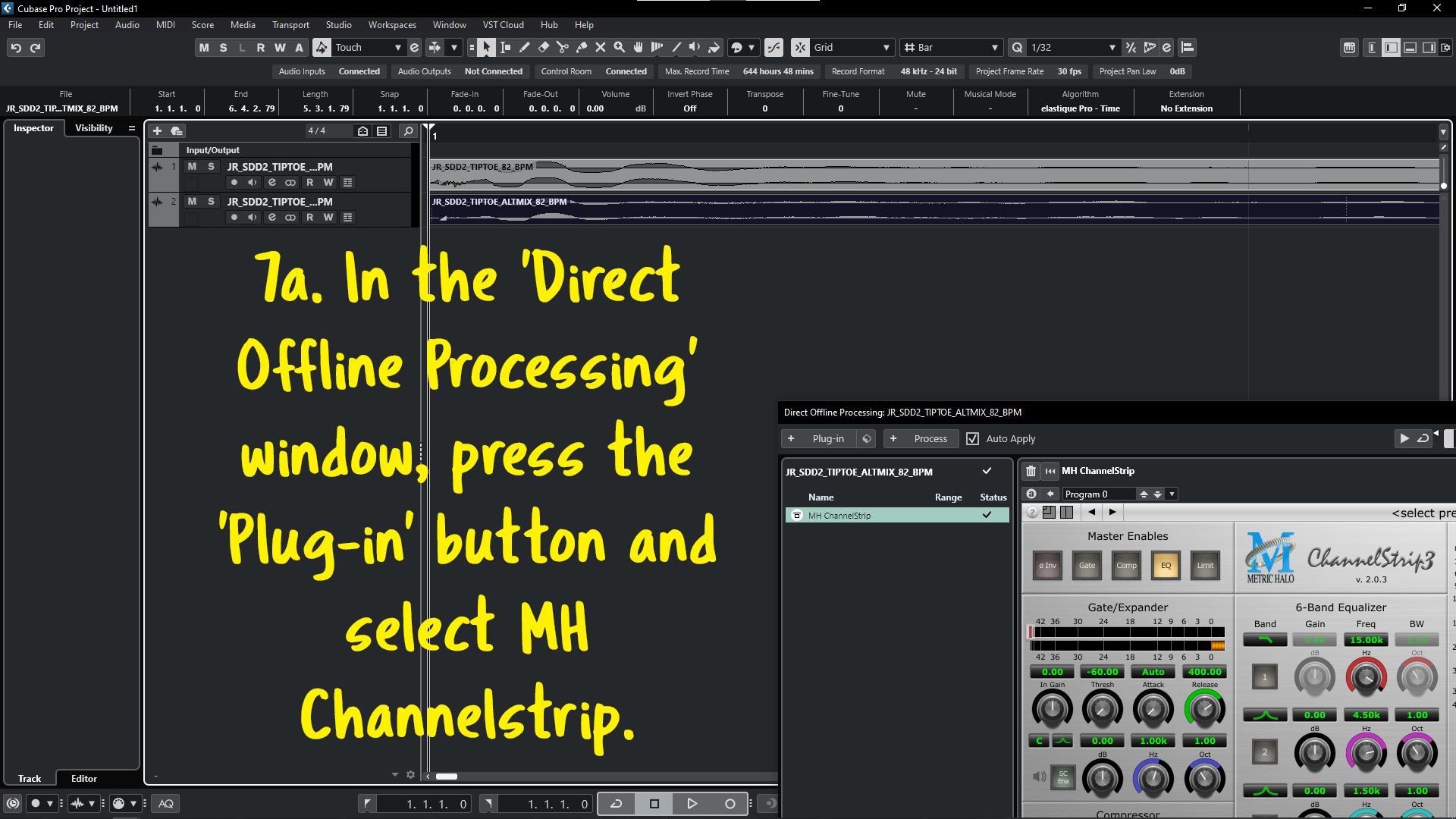This screenshot has width=1456, height=819.
Task: Click the Range Selection tool
Action: [505, 47]
